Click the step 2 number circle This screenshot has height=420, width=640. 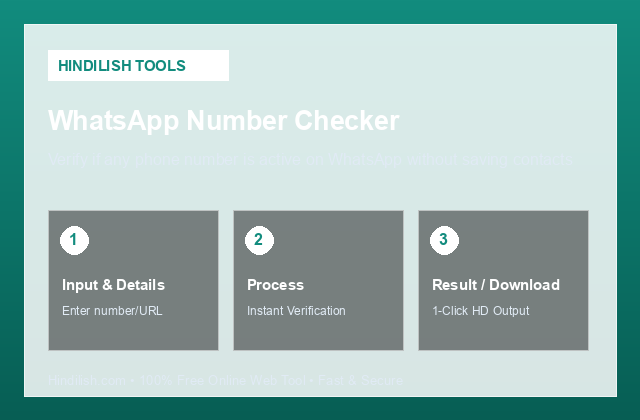coord(259,240)
